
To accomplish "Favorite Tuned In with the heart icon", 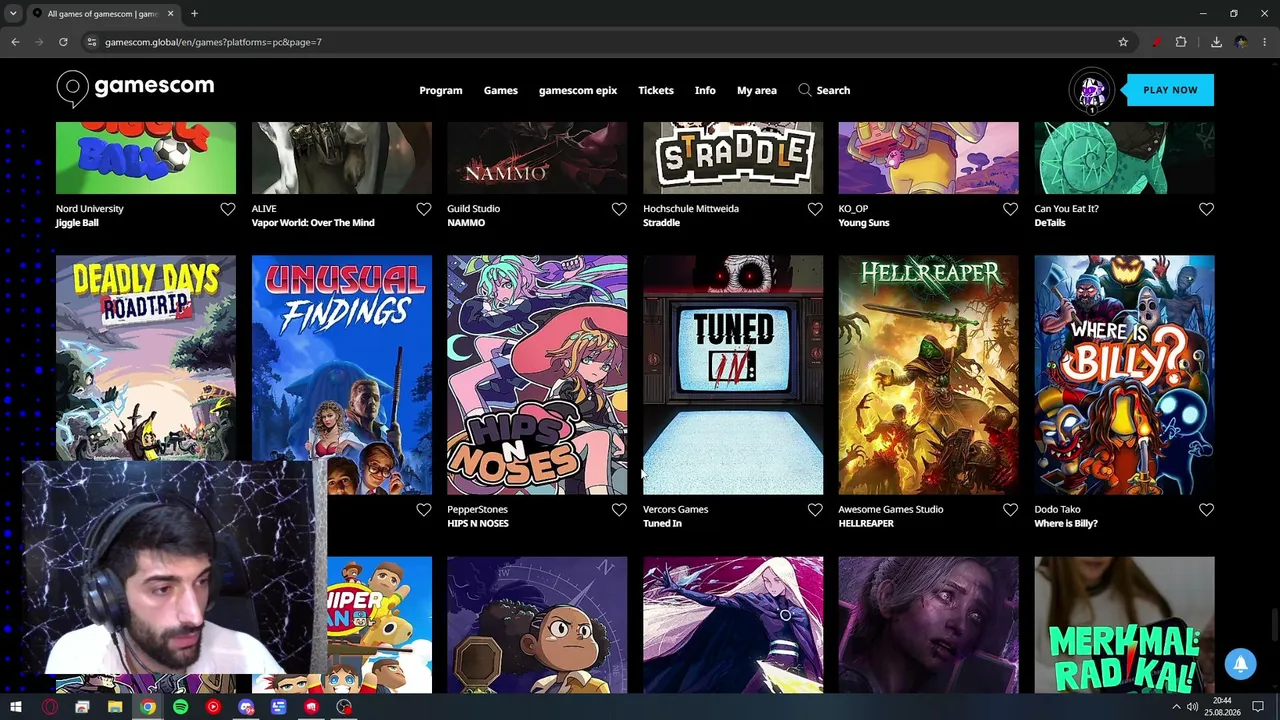I will tap(815, 510).
